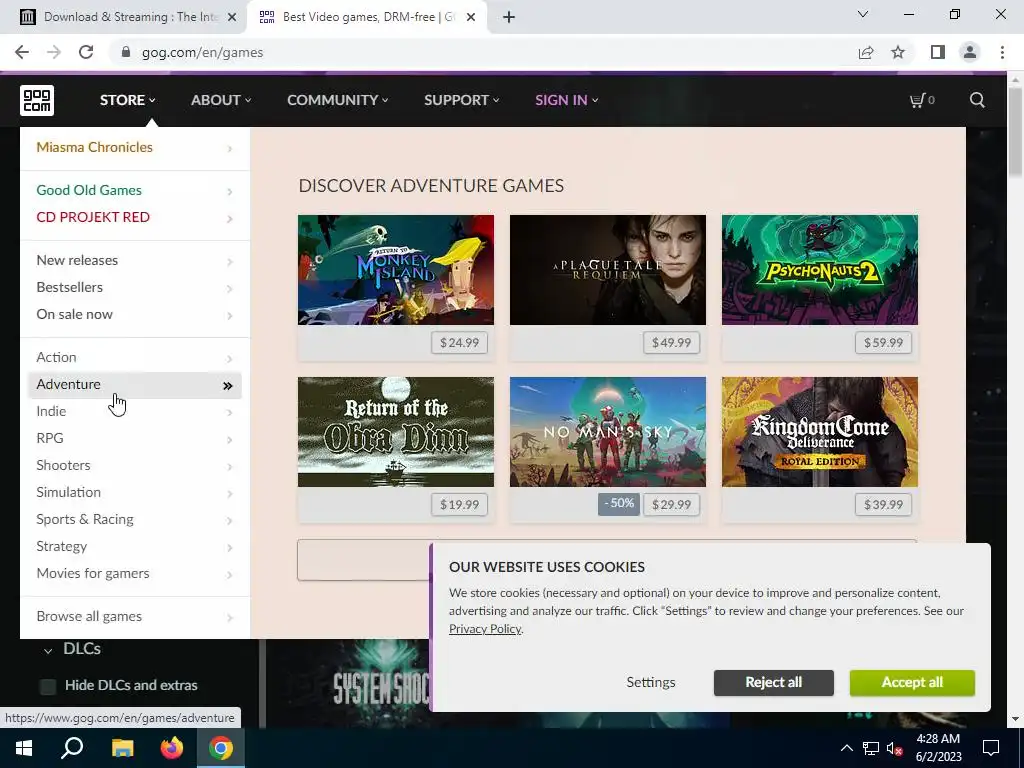The width and height of the screenshot is (1024, 768).
Task: Click arrow next to Browse all games
Action: click(x=229, y=618)
